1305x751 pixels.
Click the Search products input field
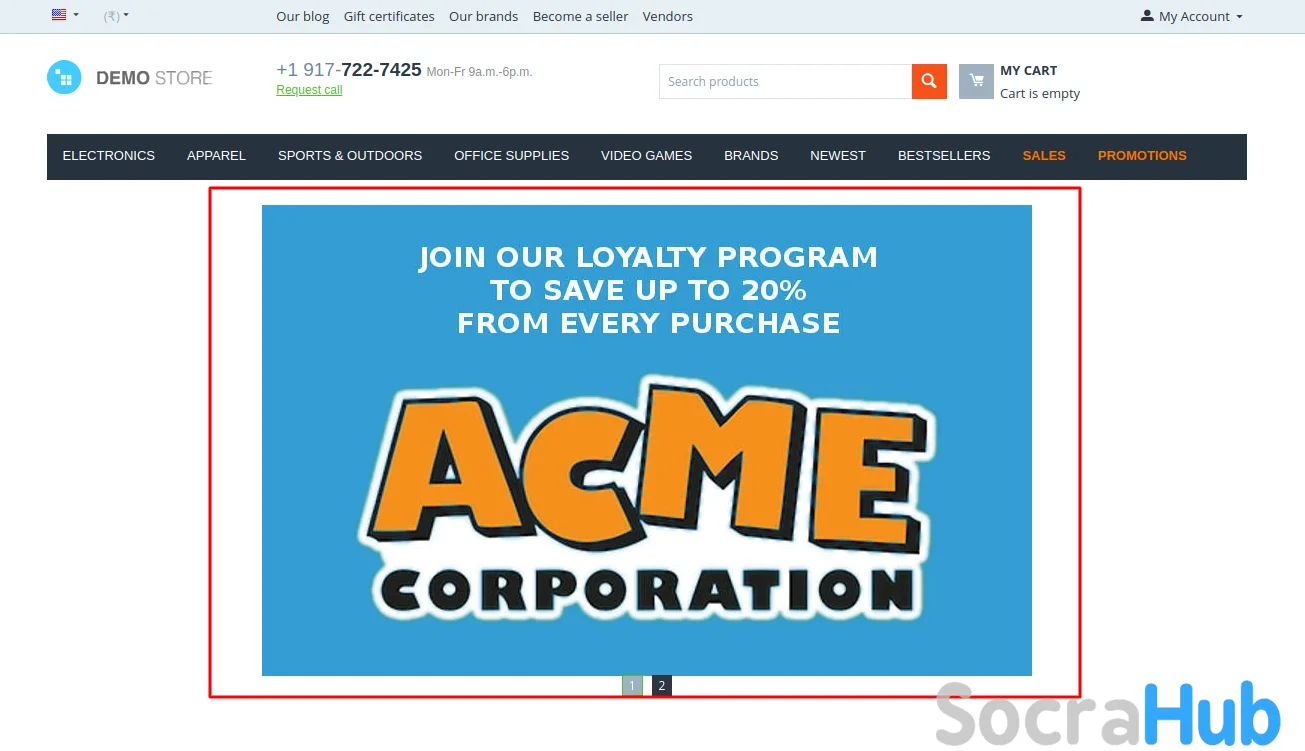click(785, 82)
